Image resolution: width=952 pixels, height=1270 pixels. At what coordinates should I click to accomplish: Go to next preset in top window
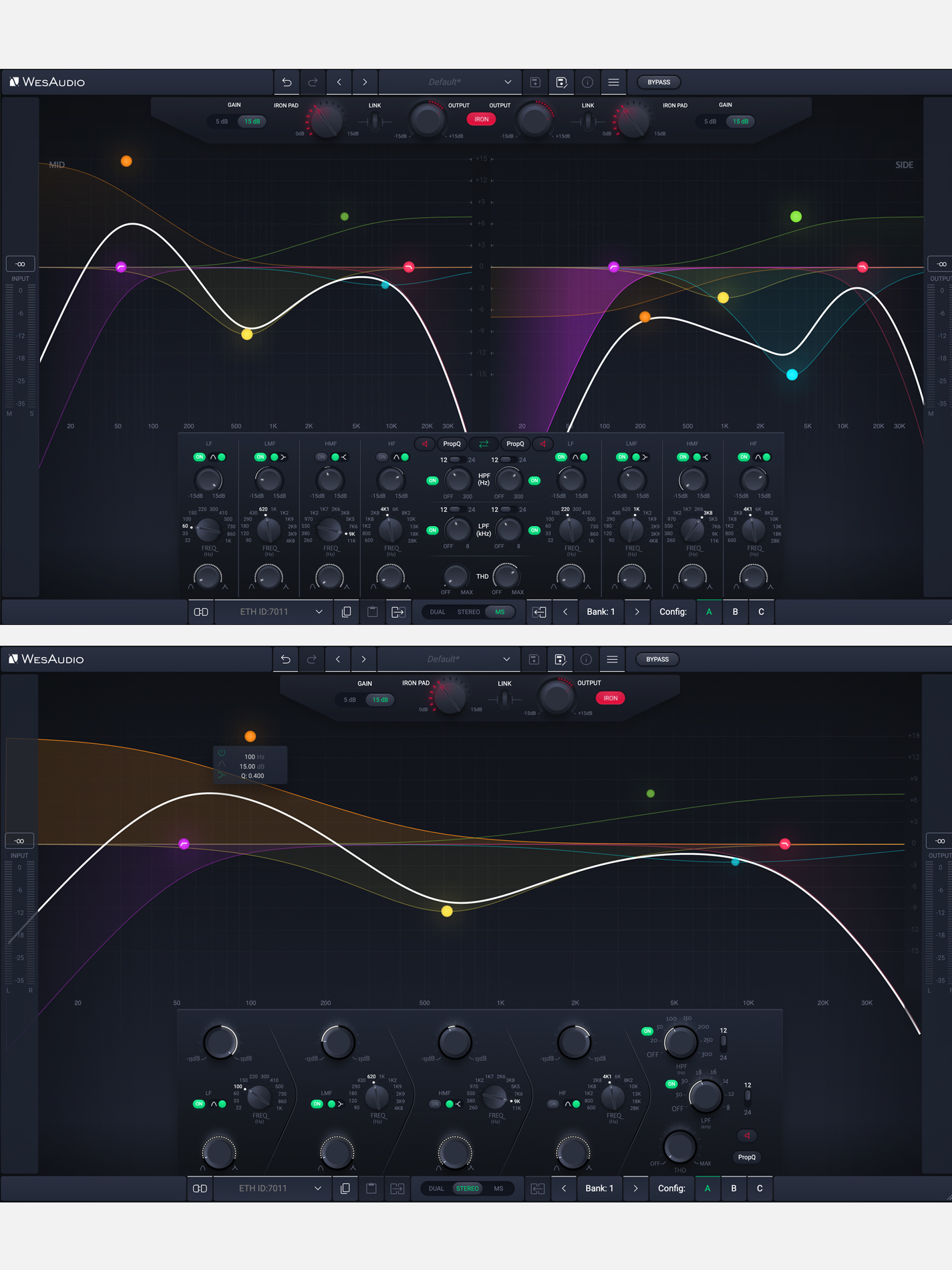(365, 82)
